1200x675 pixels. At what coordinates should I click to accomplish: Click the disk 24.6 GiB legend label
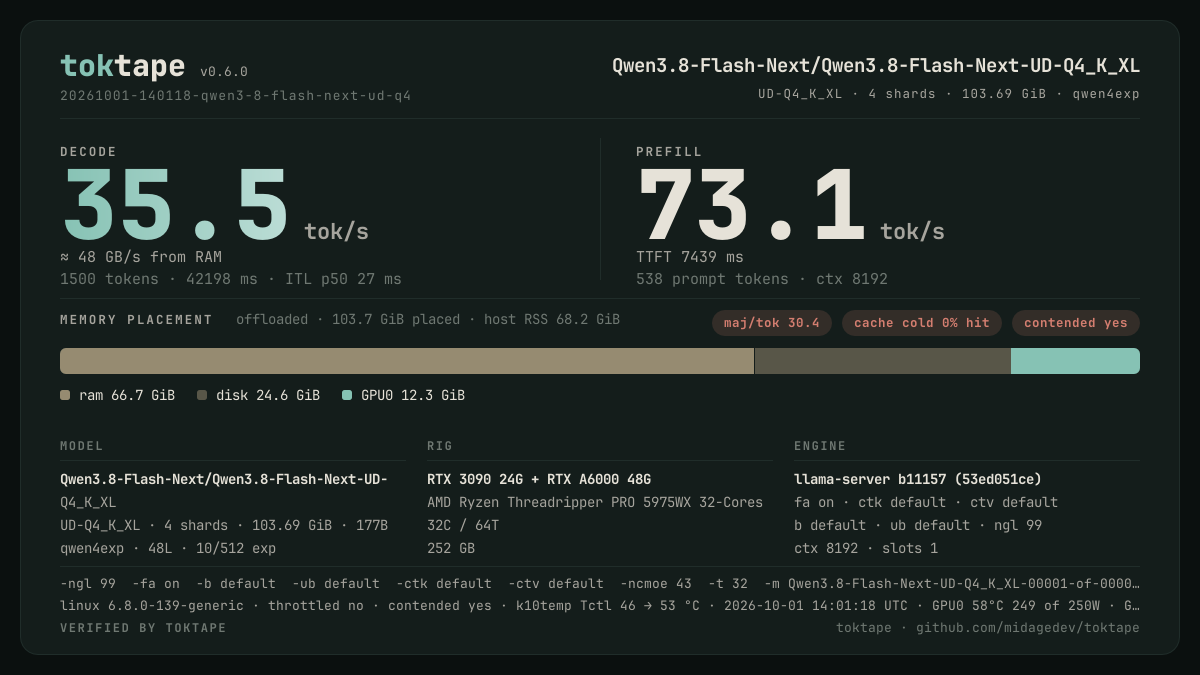(x=268, y=395)
